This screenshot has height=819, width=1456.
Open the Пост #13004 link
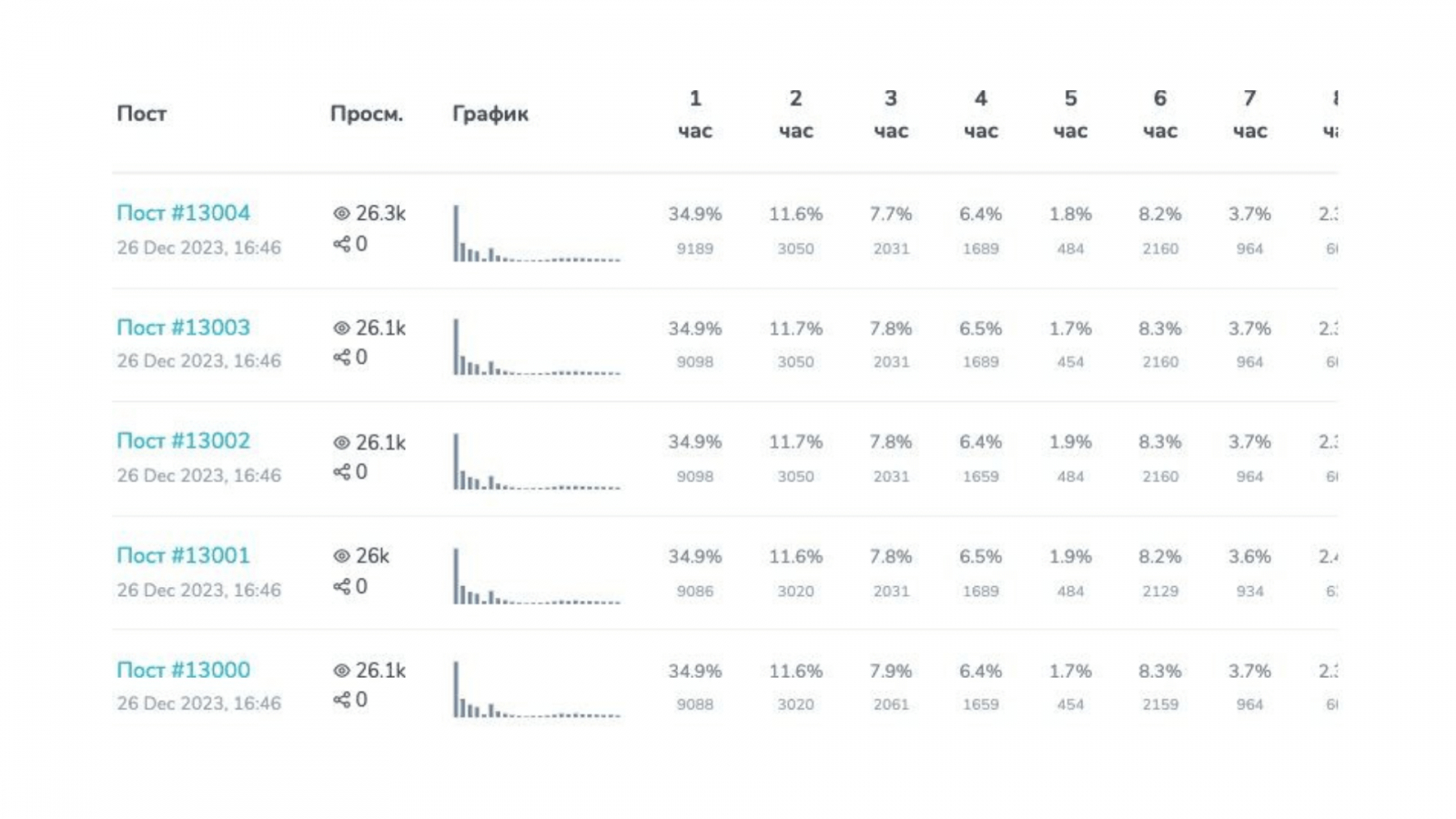point(183,213)
